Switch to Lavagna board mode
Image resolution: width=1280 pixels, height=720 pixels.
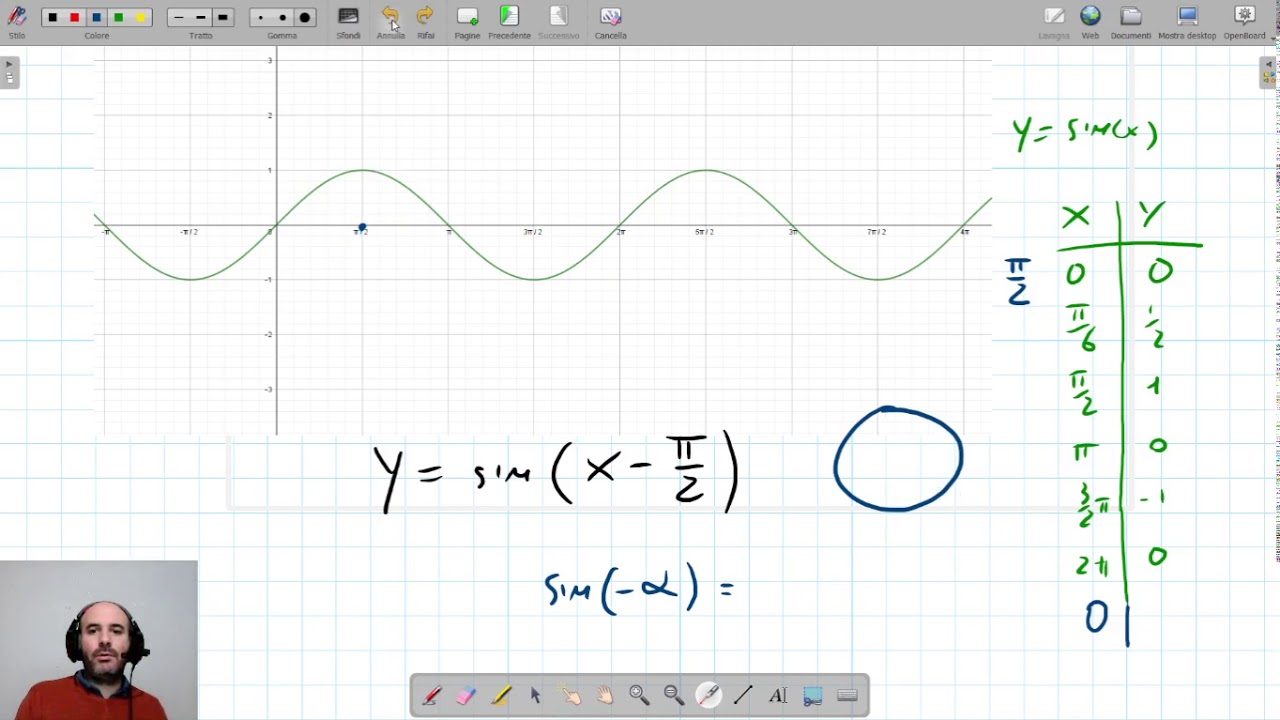pyautogui.click(x=1054, y=22)
